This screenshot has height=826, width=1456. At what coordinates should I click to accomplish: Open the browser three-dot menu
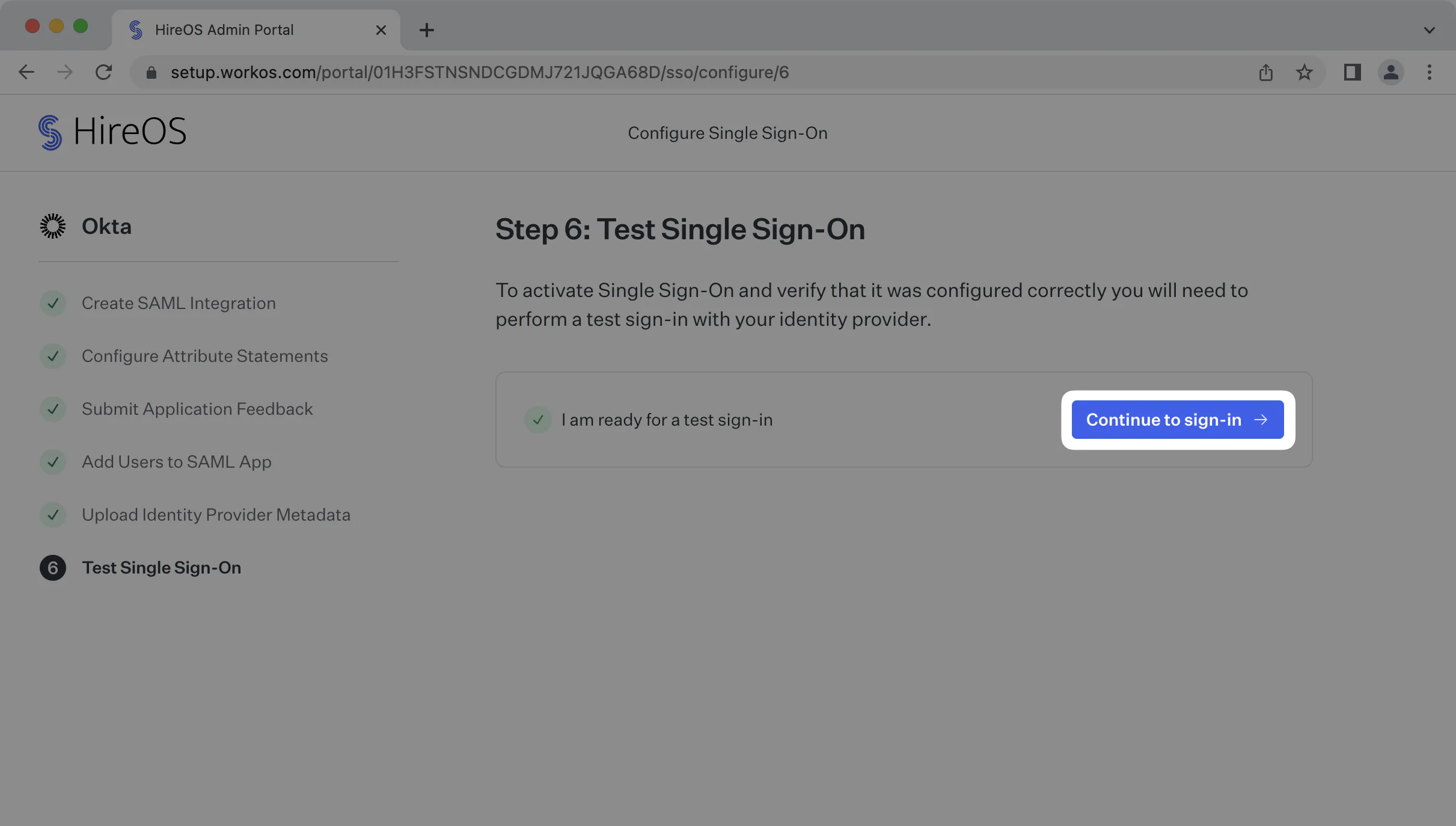tap(1430, 72)
